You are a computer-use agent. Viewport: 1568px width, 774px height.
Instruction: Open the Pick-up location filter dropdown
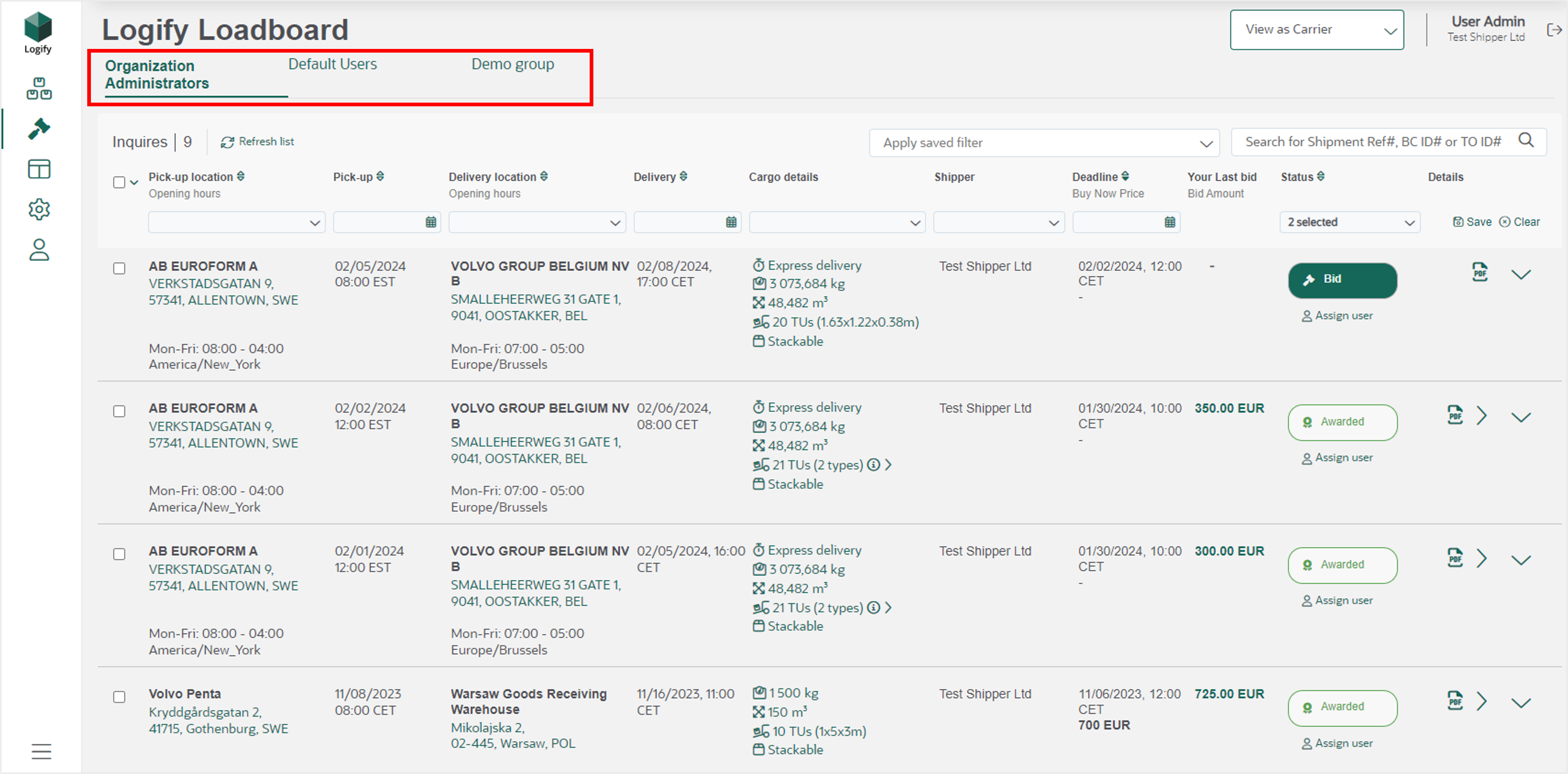[x=237, y=222]
